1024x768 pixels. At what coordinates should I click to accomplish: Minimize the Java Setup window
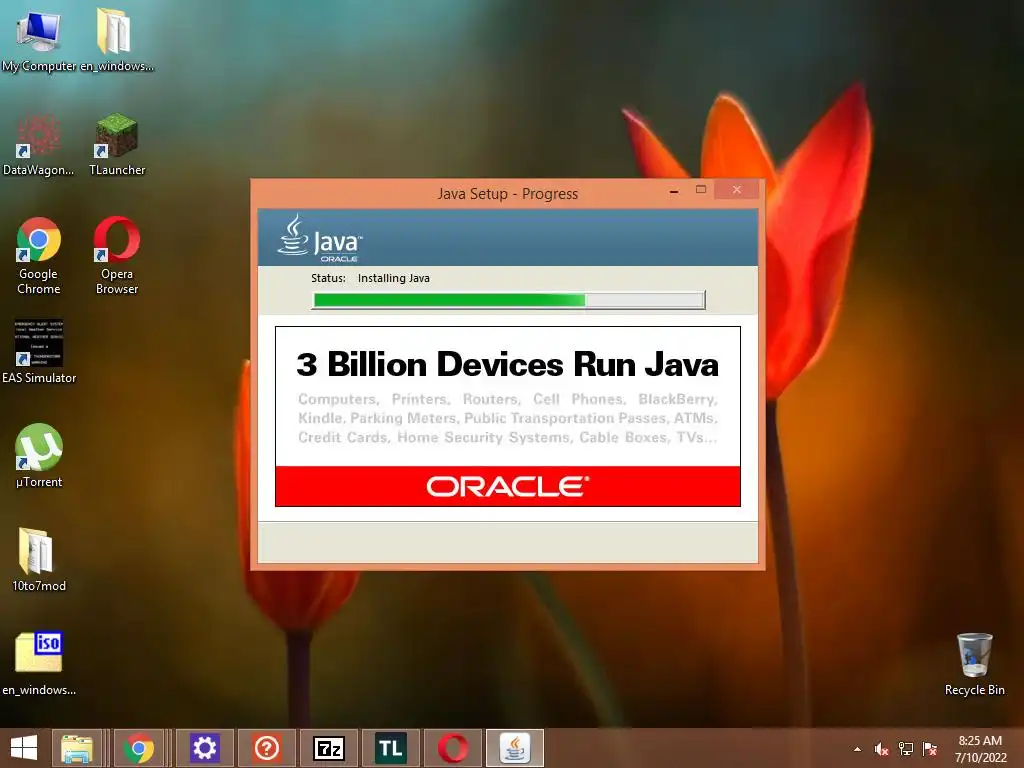tap(673, 191)
